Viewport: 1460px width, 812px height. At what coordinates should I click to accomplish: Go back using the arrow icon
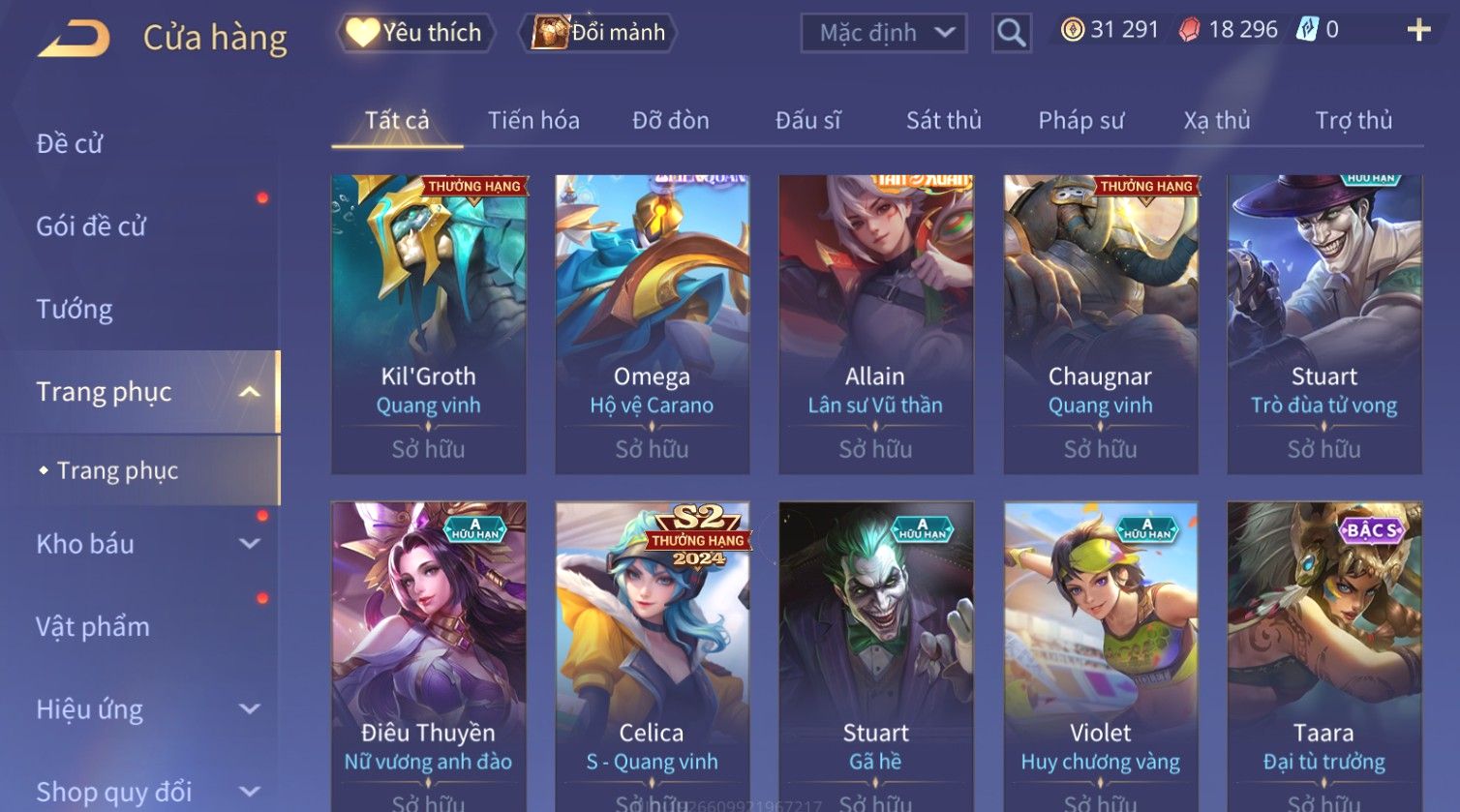point(74,39)
